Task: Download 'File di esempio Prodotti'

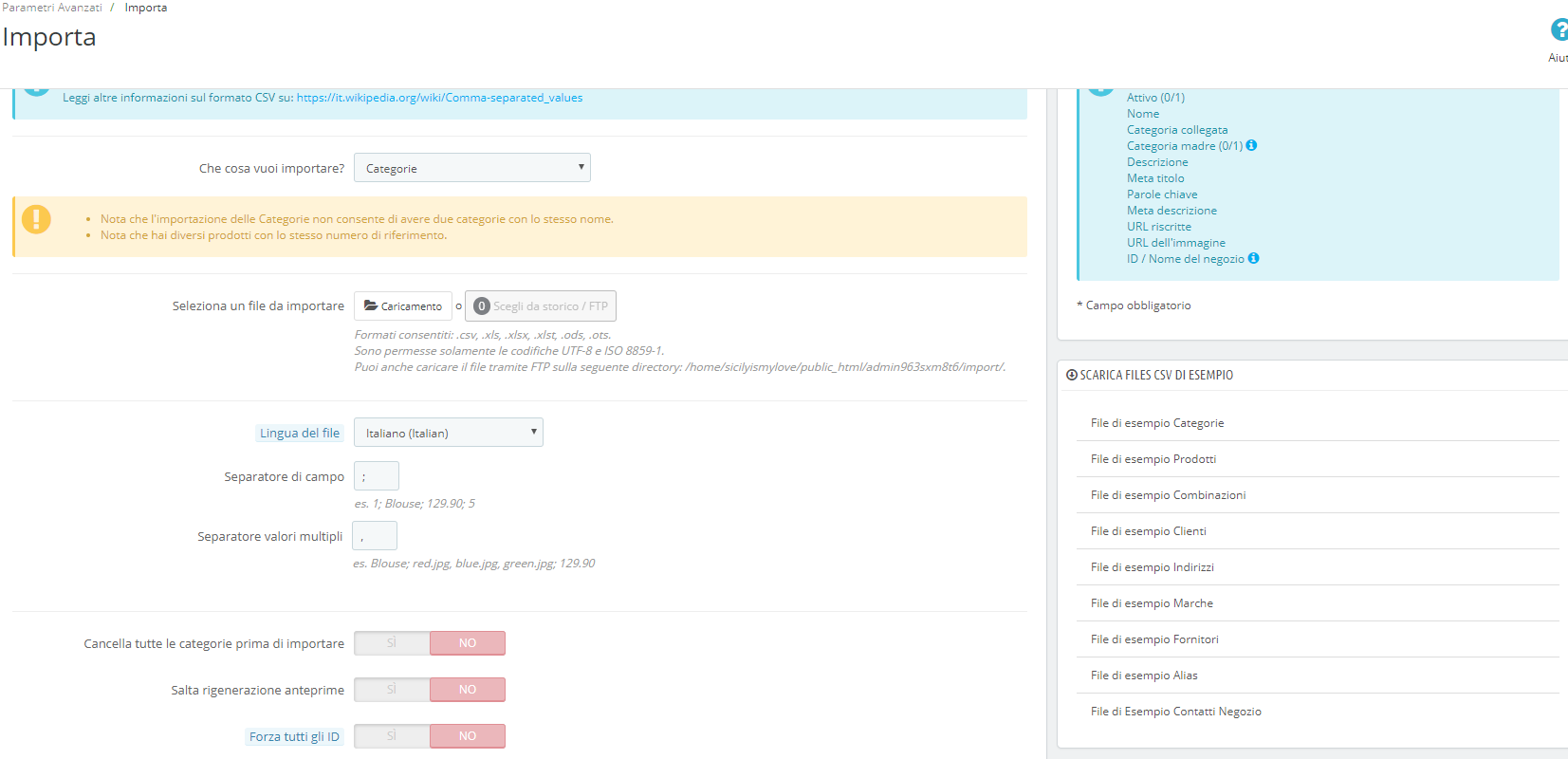Action: (1153, 459)
